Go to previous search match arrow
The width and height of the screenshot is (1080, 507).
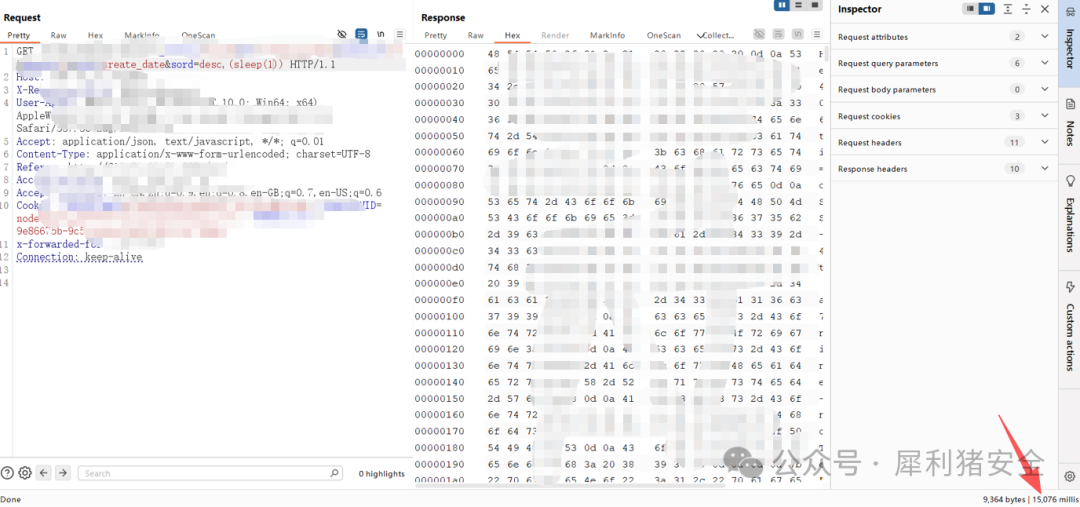pyautogui.click(x=44, y=473)
